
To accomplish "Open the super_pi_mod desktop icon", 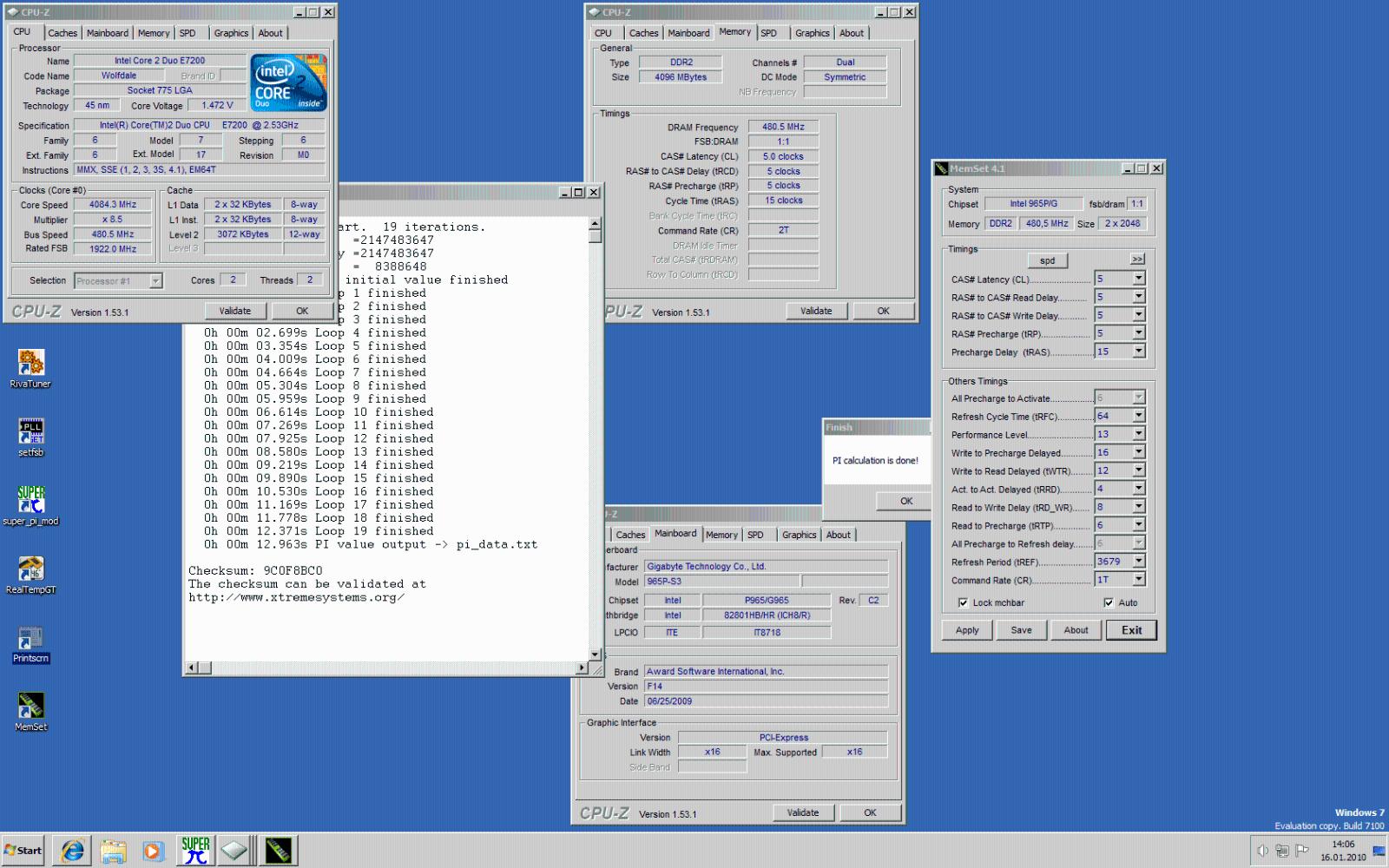I will (x=30, y=505).
